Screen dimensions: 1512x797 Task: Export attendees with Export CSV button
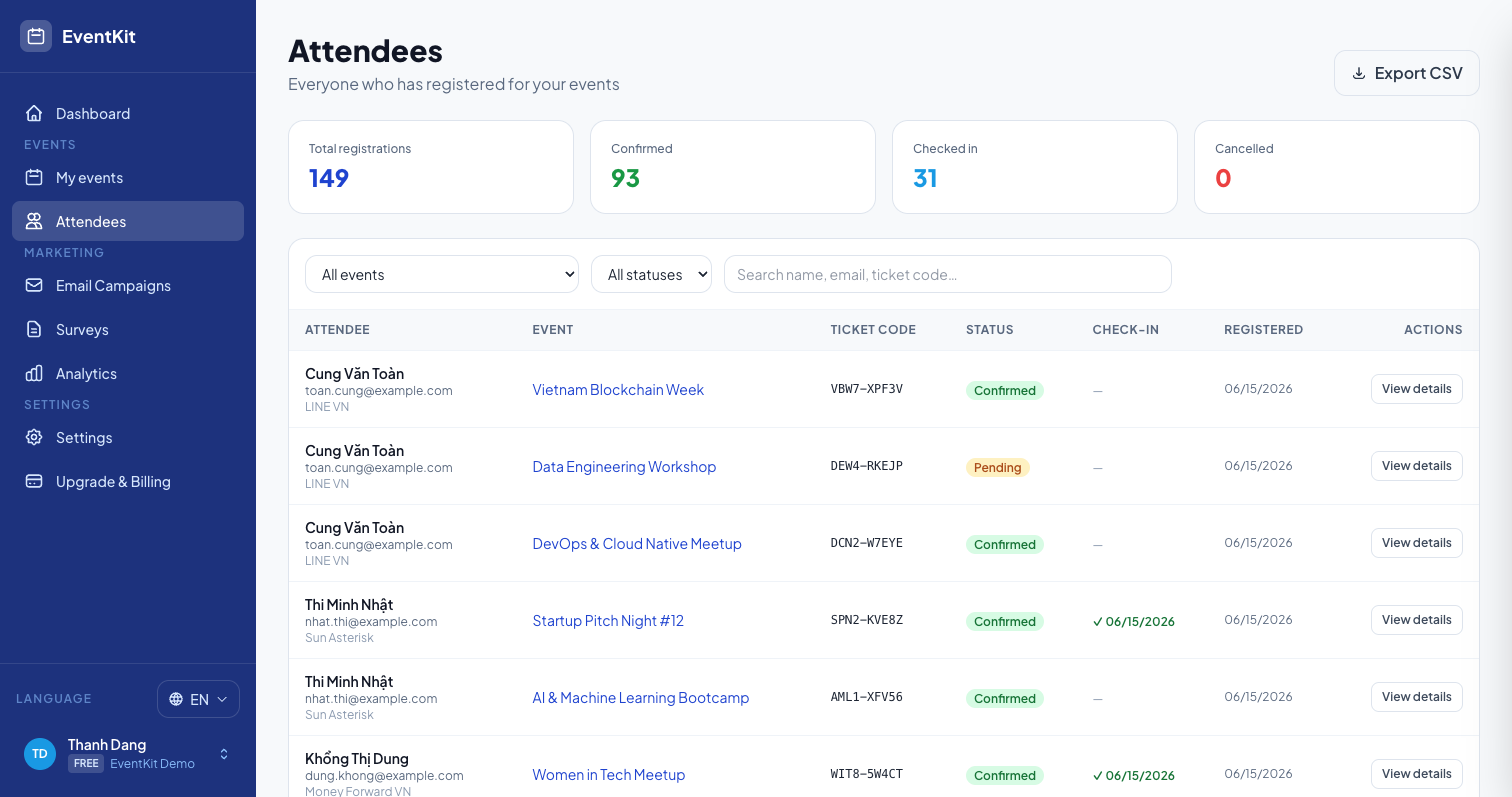coord(1407,73)
